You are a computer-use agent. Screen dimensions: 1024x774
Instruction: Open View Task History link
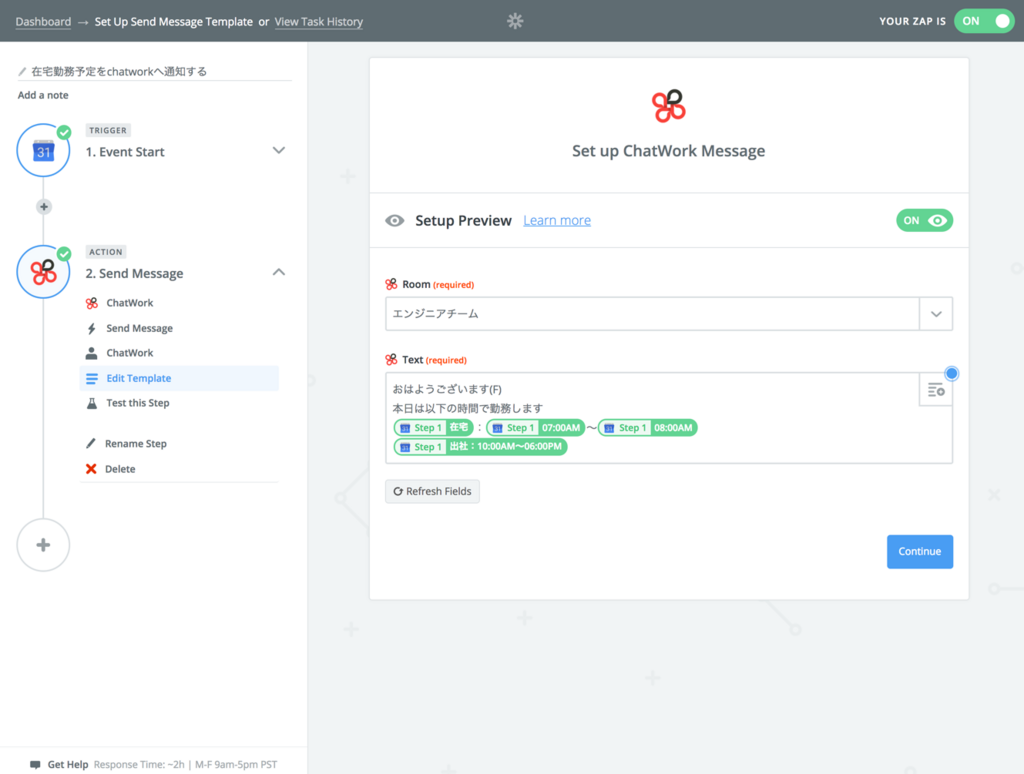pyautogui.click(x=319, y=22)
